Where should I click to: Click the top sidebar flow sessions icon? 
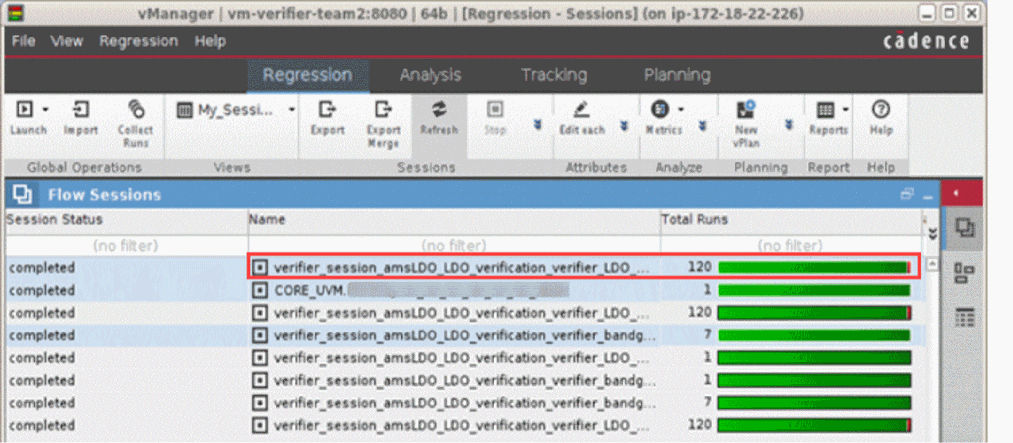965,228
